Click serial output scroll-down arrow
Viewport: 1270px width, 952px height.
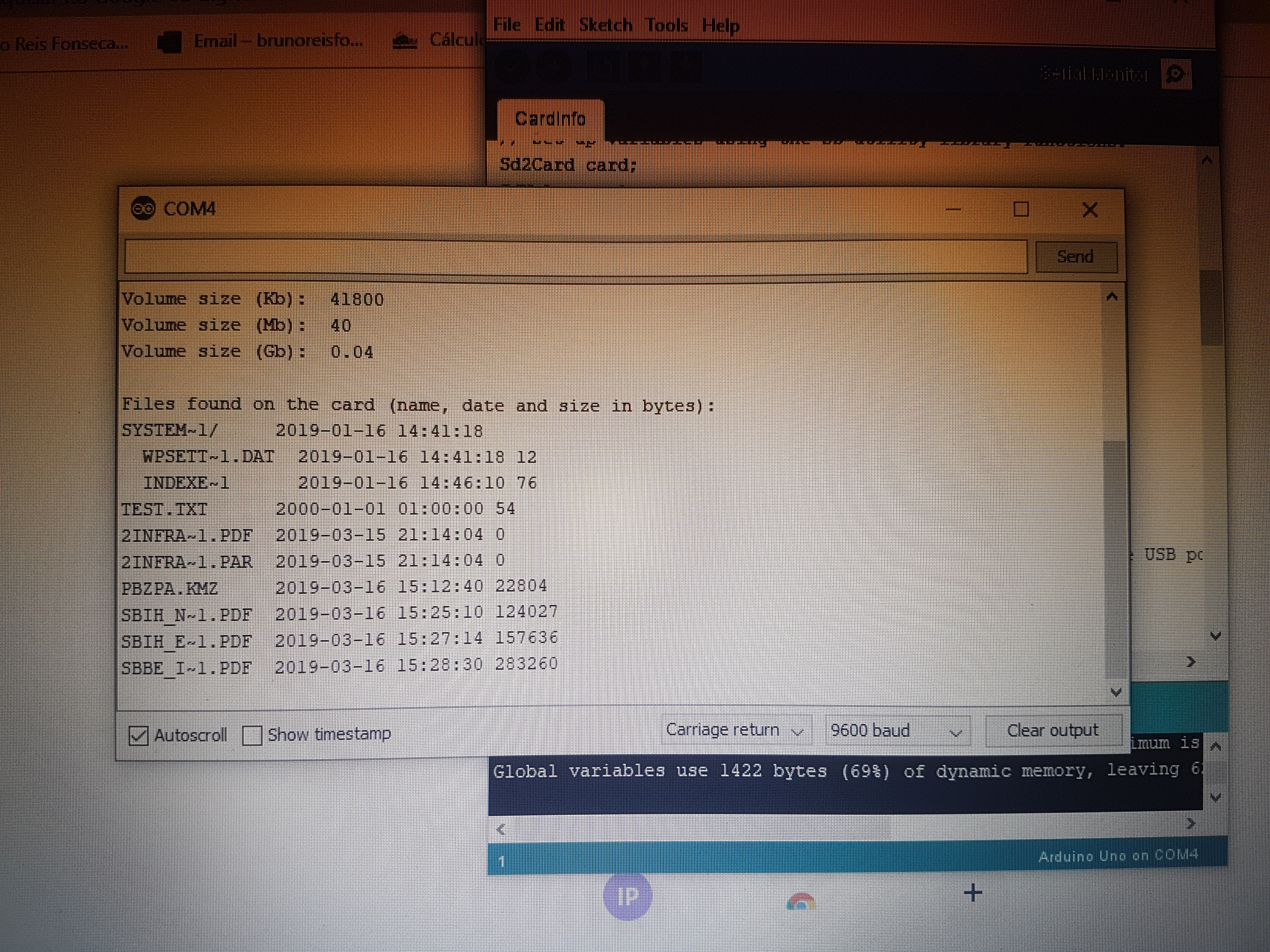tap(1116, 692)
